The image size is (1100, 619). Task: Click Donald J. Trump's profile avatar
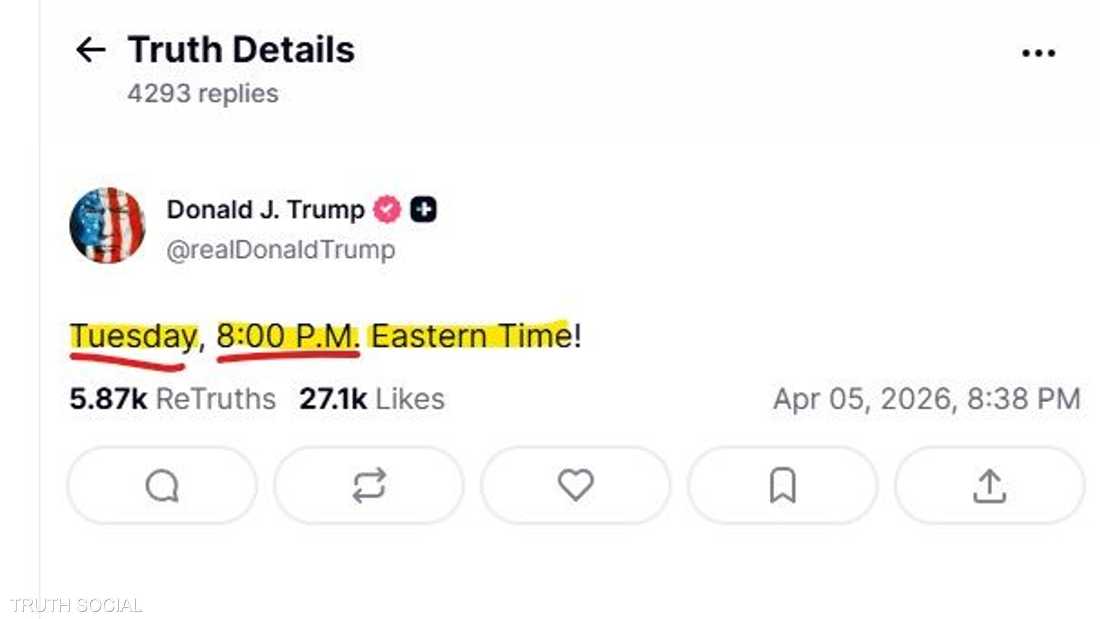tap(107, 225)
